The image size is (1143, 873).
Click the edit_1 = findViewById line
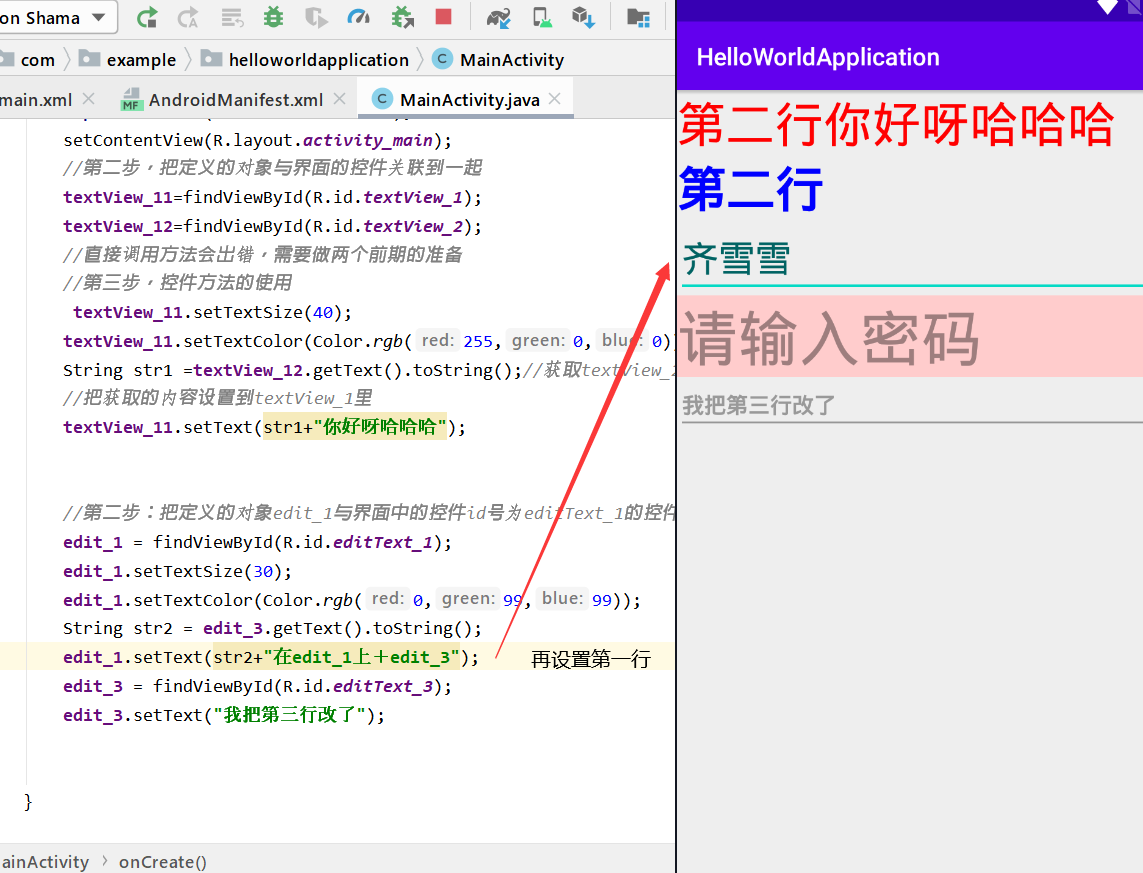click(257, 542)
